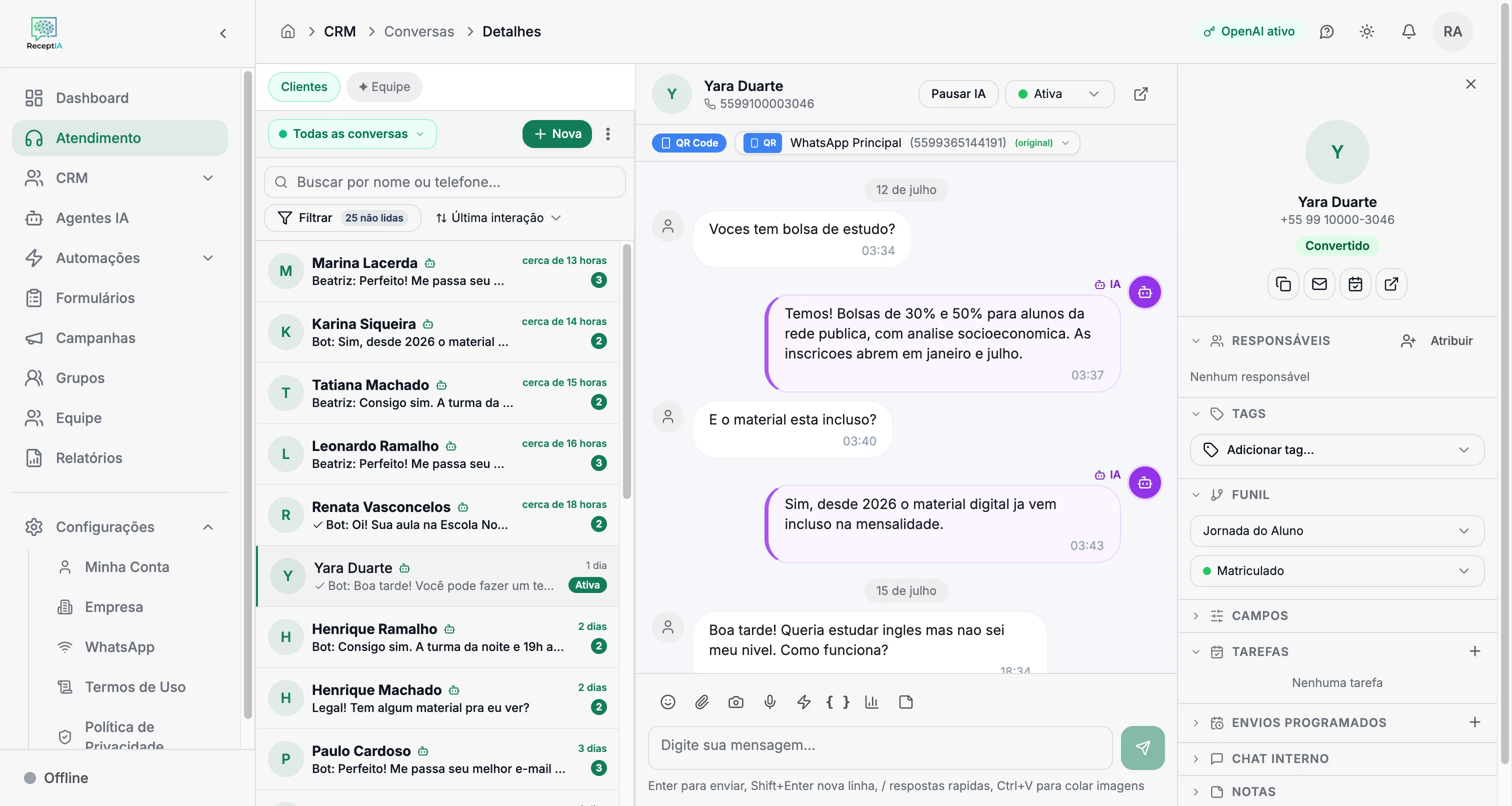
Task: Open Agentes IA in sidebar
Action: pyautogui.click(x=119, y=218)
